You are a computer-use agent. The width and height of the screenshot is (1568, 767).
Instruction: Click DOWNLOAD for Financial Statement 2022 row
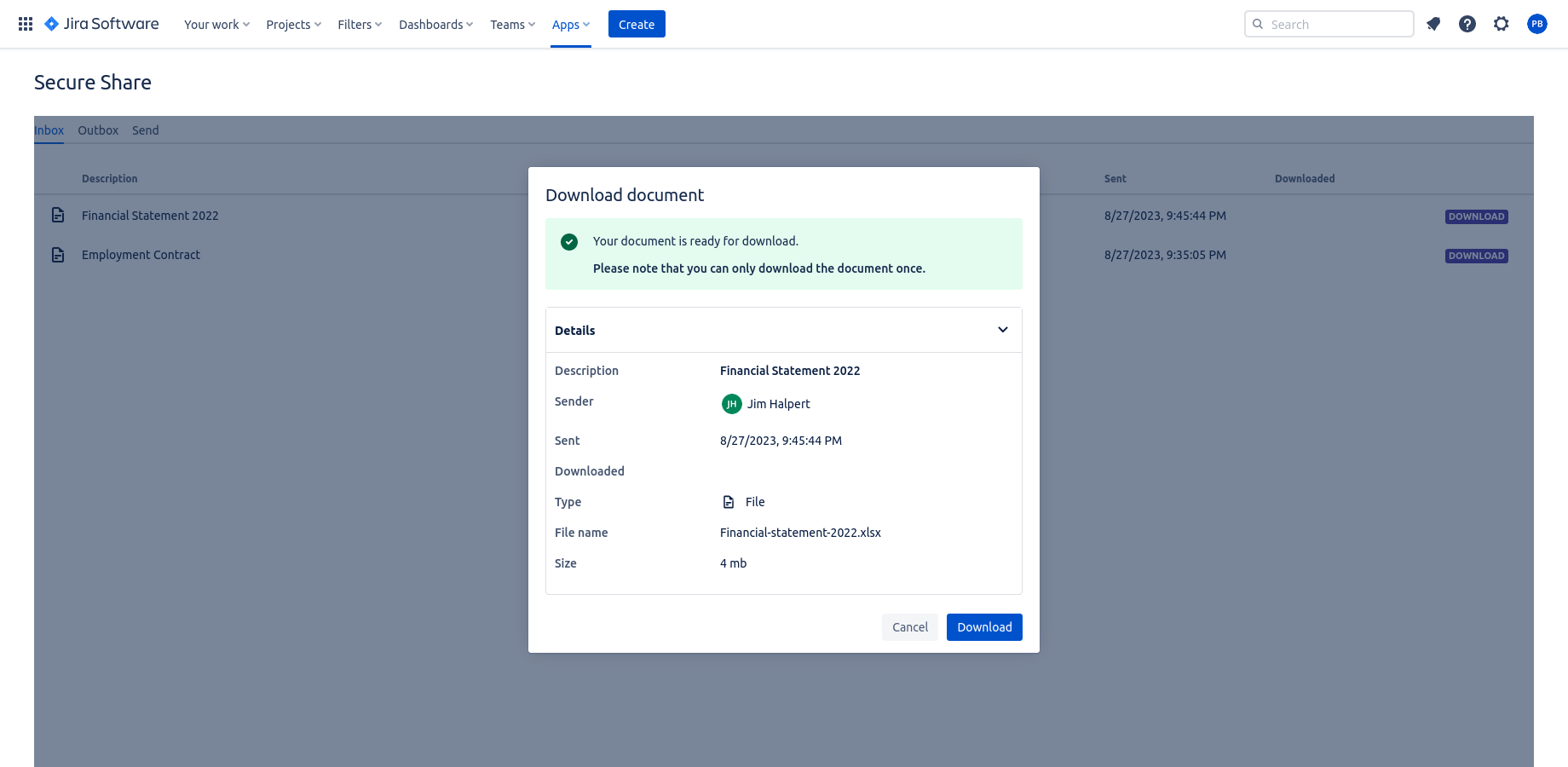[1477, 216]
